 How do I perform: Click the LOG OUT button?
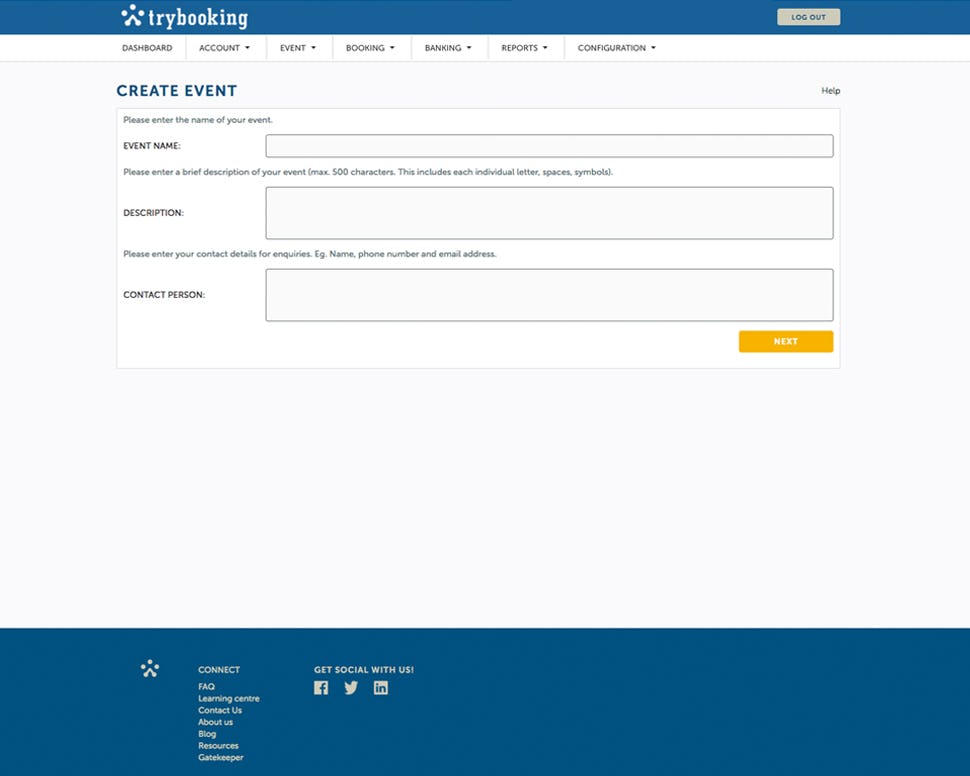808,16
